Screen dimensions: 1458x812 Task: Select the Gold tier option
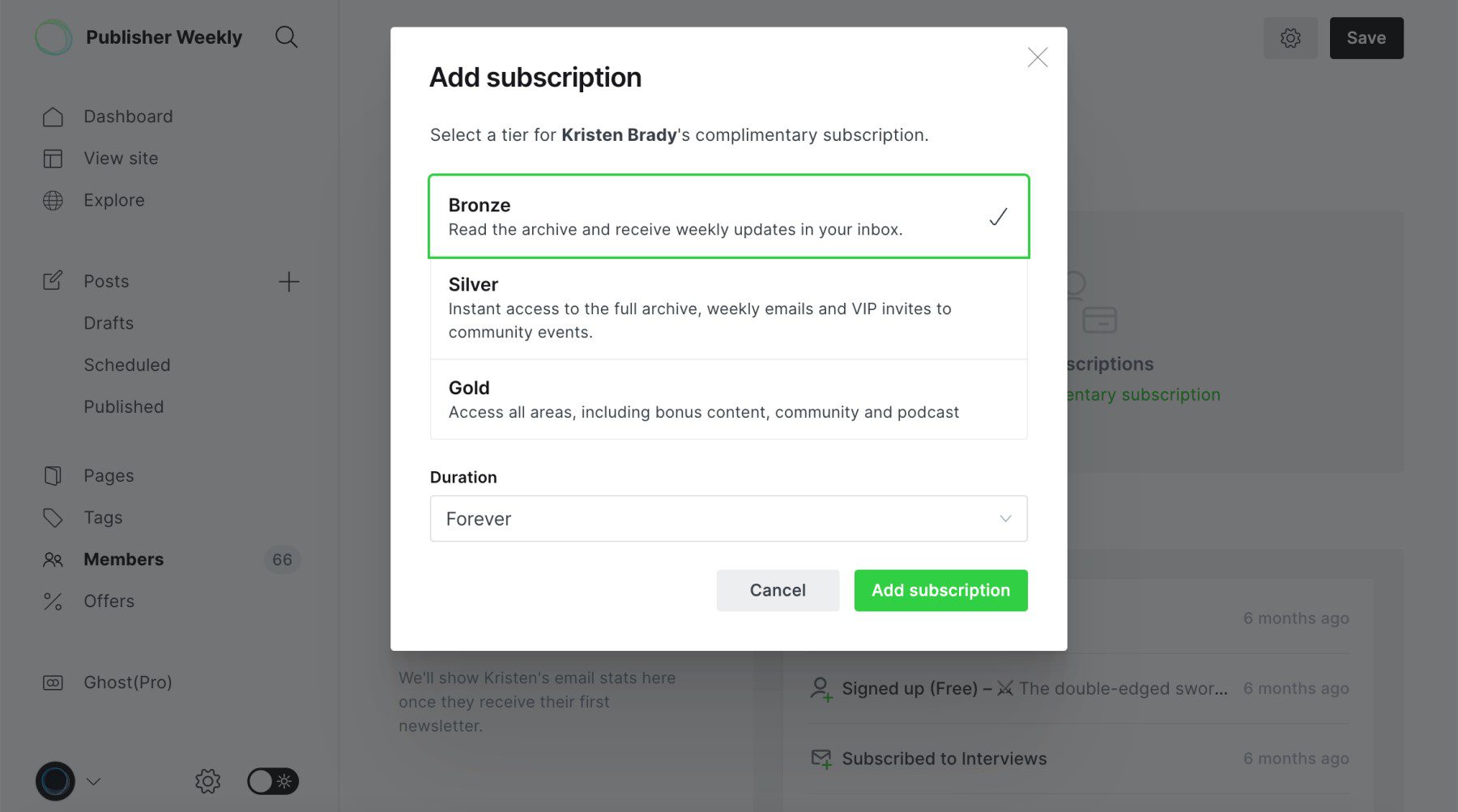727,398
